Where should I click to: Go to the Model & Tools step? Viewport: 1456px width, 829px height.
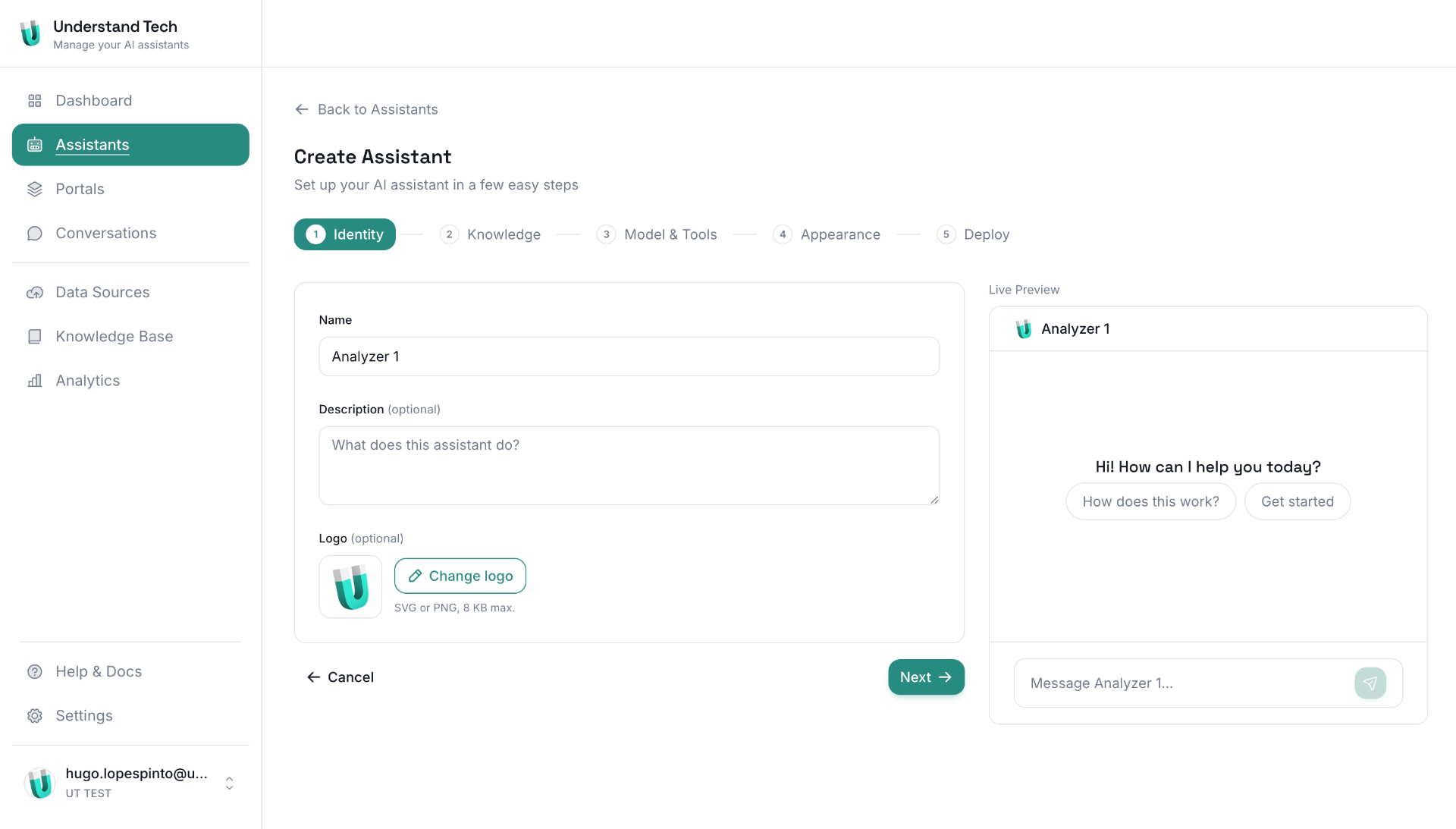click(x=657, y=234)
